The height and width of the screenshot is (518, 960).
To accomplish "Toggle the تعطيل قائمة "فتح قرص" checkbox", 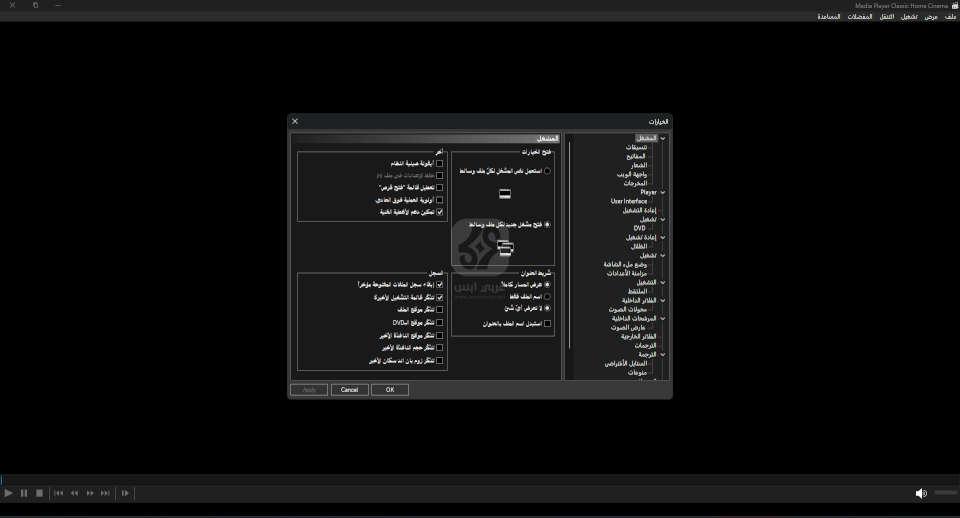I will (x=440, y=187).
